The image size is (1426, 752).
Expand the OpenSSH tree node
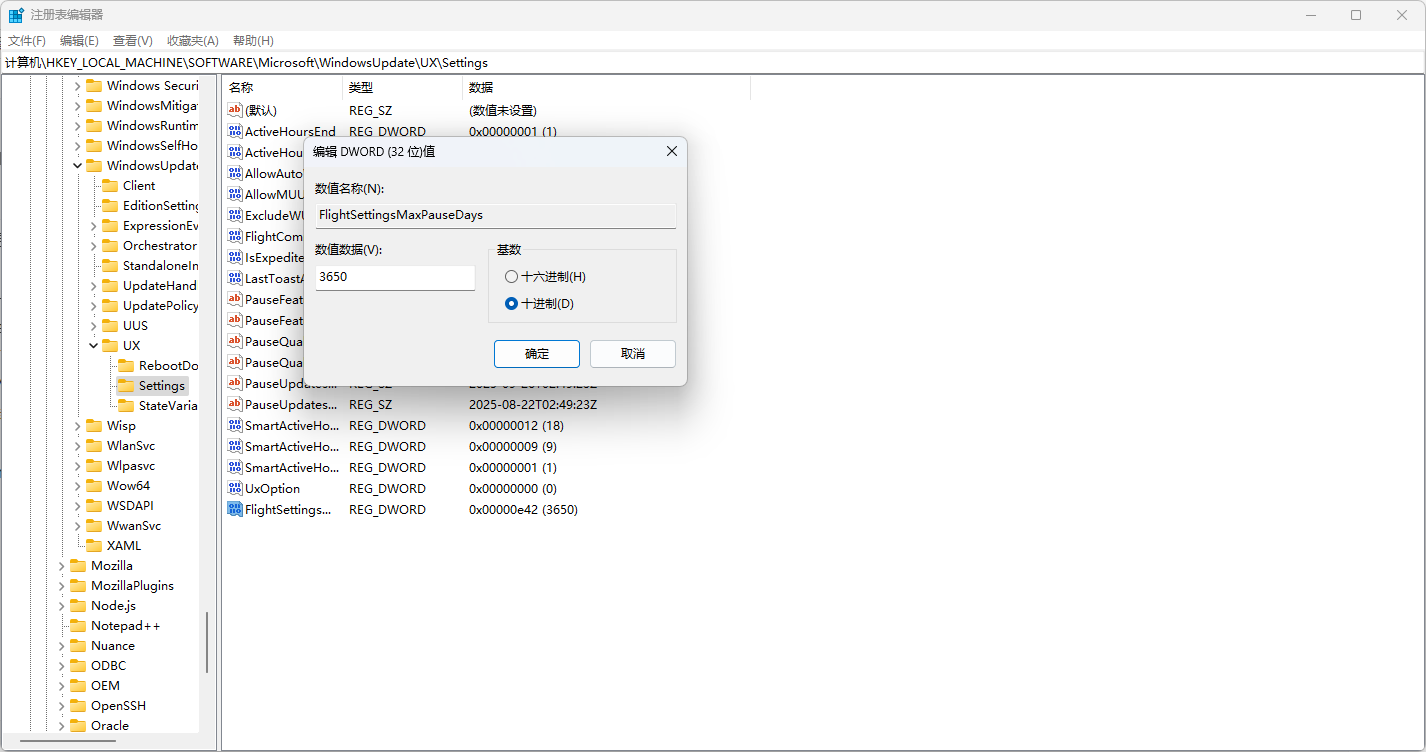62,705
